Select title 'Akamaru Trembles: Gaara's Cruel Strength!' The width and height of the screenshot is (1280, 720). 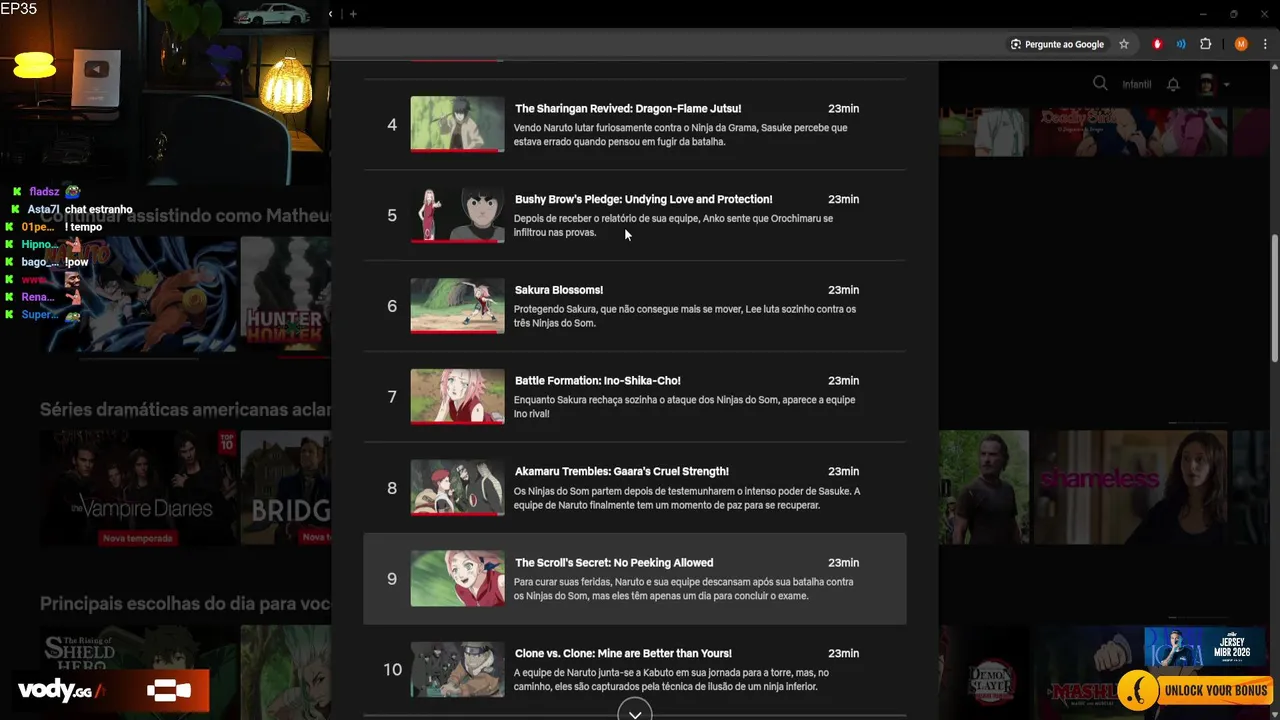622,471
